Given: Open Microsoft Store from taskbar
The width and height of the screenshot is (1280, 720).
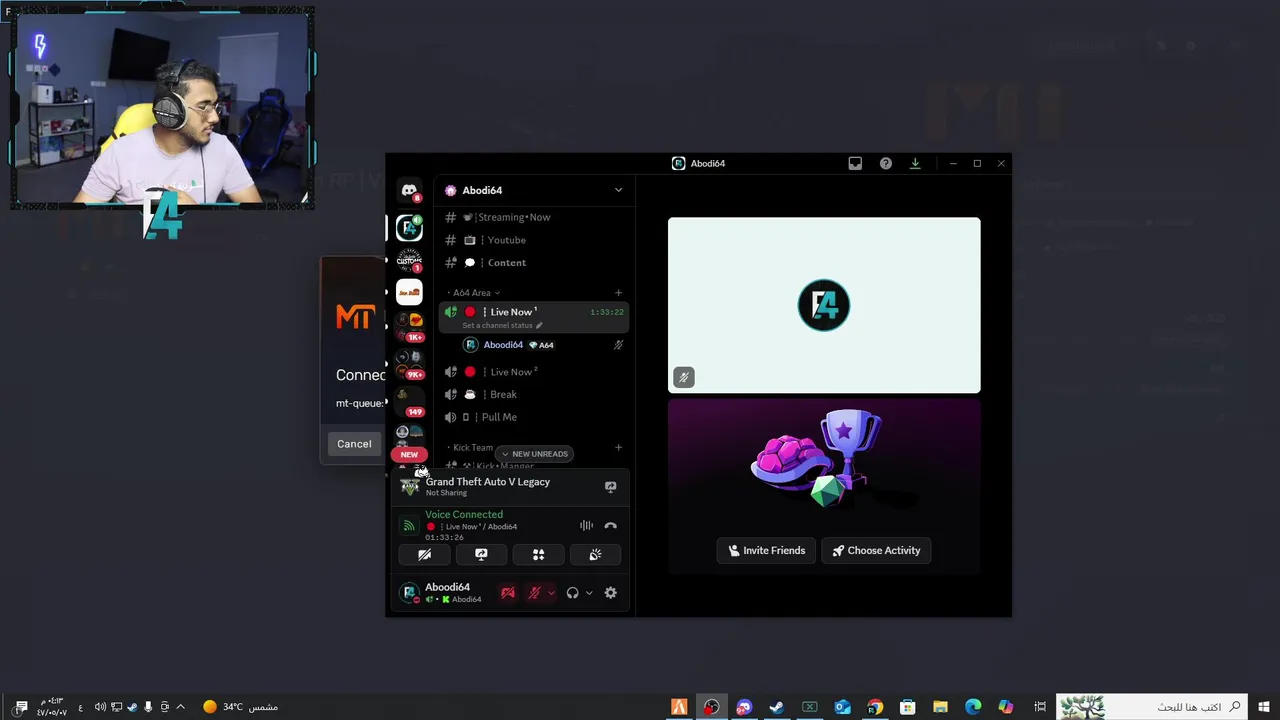Looking at the screenshot, I should coord(907,707).
